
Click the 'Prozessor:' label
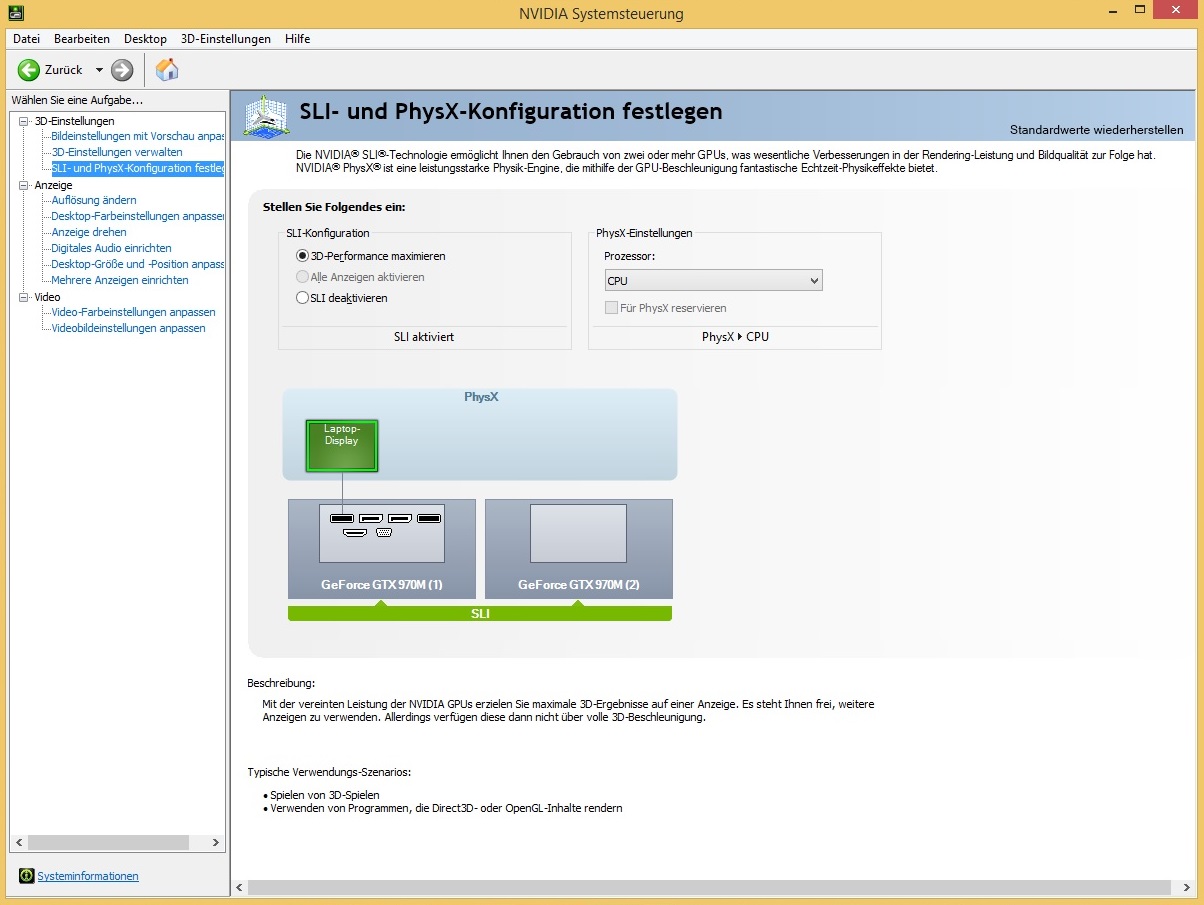pos(630,256)
